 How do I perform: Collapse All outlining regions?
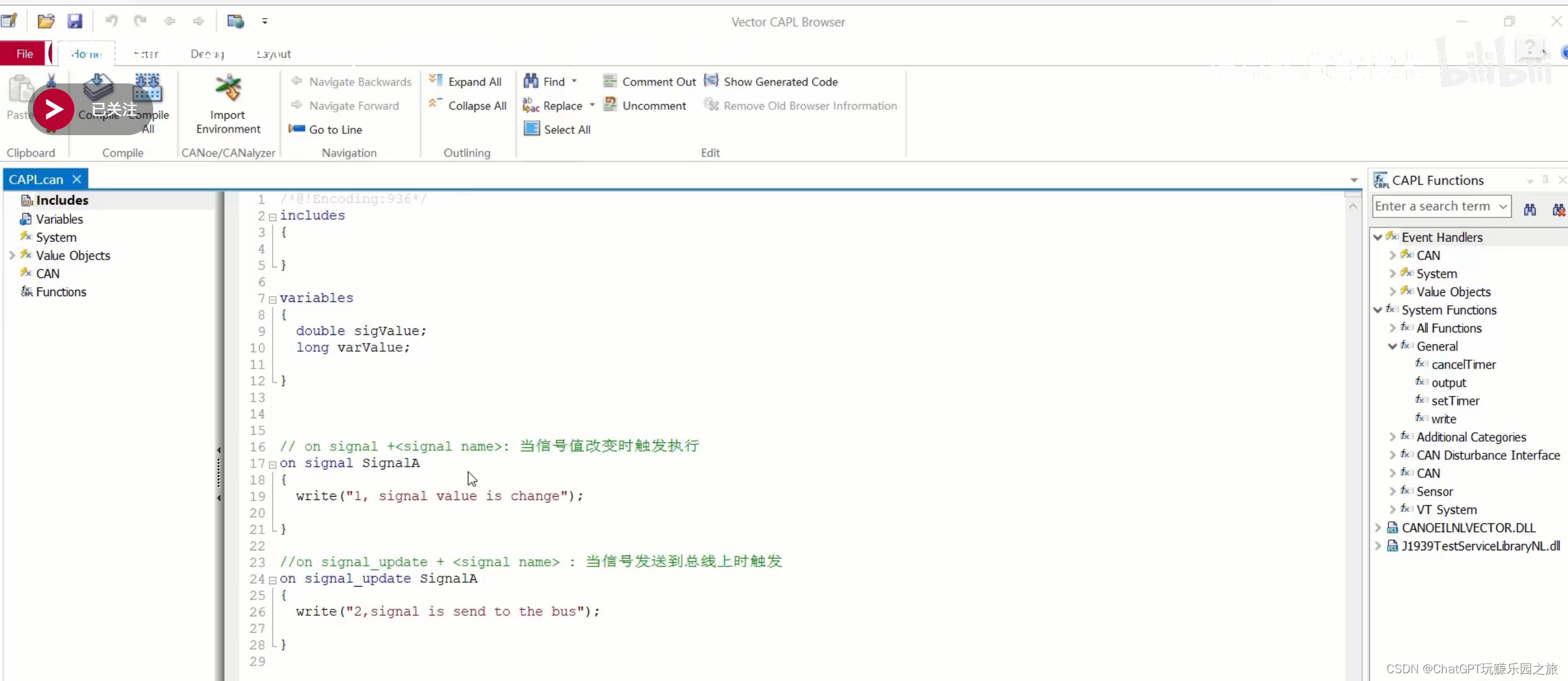(468, 105)
